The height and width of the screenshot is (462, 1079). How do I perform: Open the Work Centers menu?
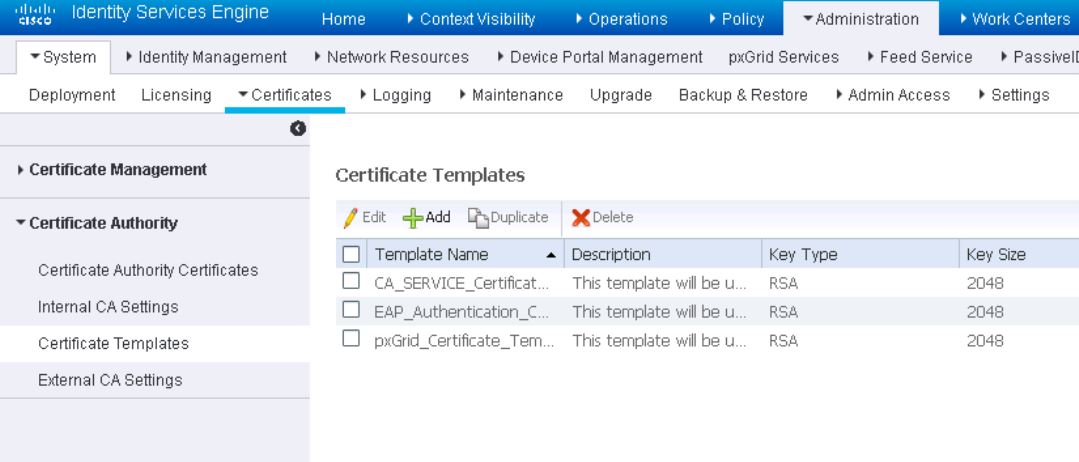1015,19
